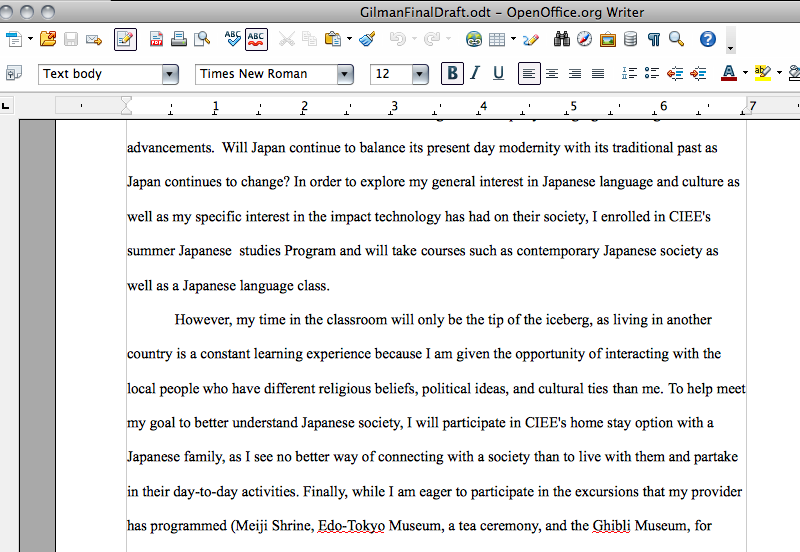
Task: Toggle Italic formatting
Action: (475, 73)
